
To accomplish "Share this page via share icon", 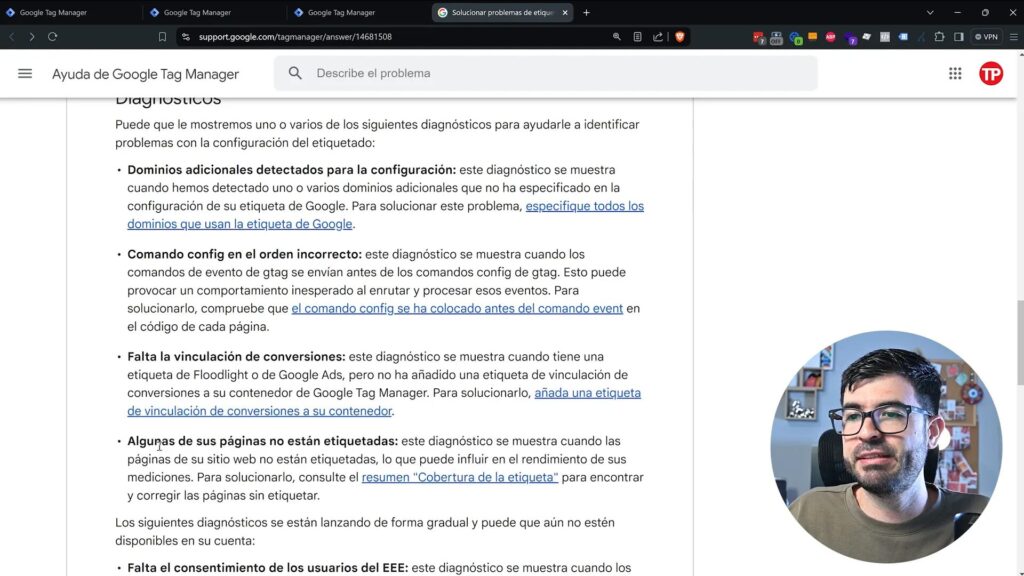I will 658,37.
